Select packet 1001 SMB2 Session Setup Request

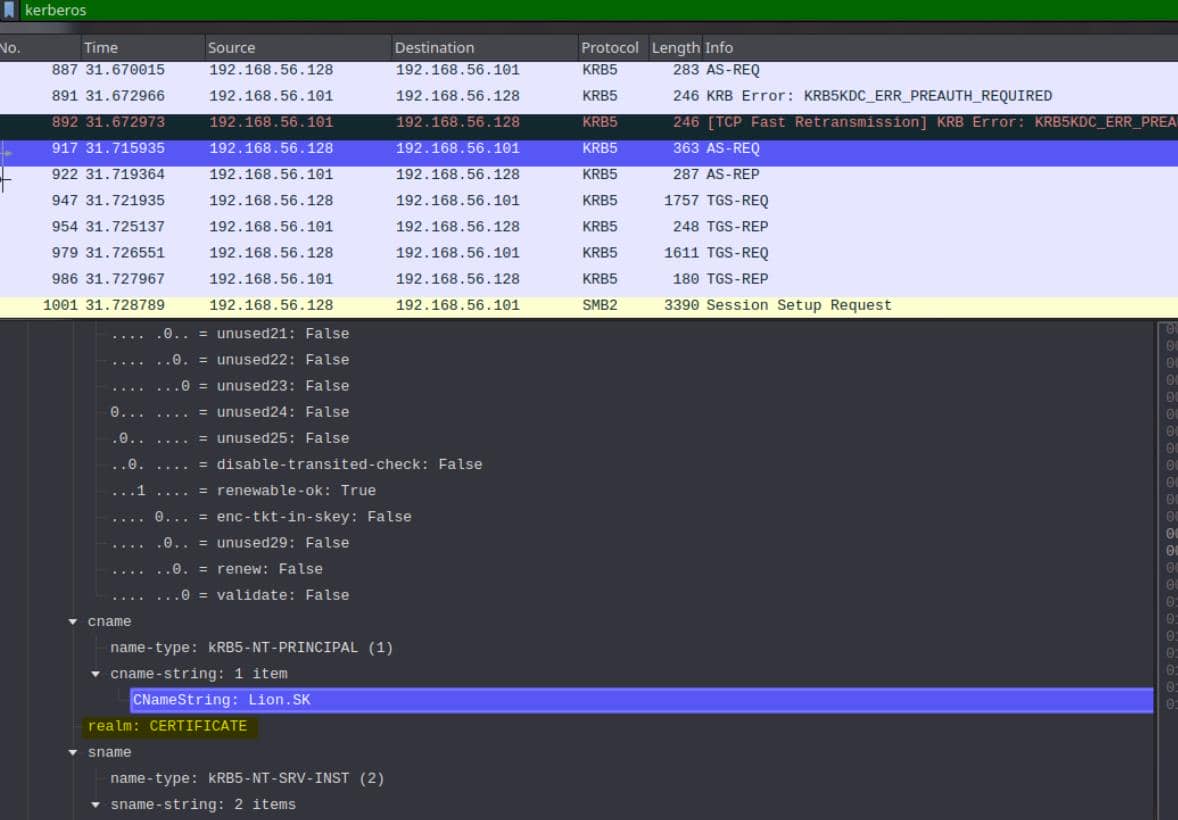[x=589, y=305]
